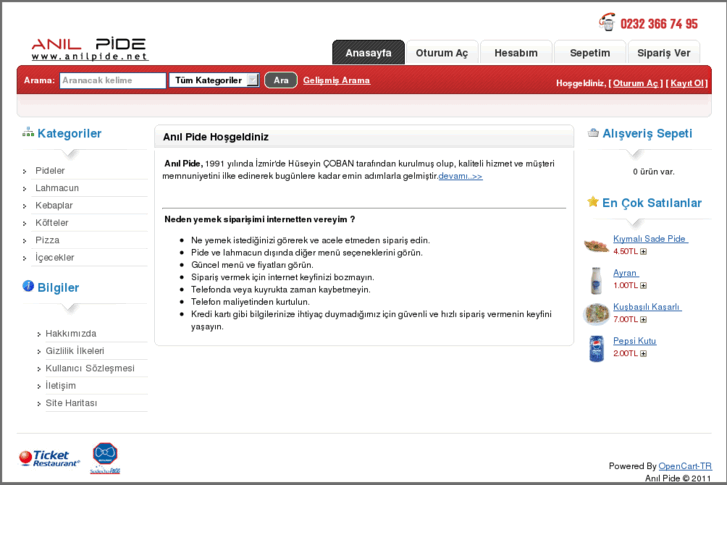This screenshot has height=545, width=727.
Task: Open the Ayran product link
Action: [626, 273]
